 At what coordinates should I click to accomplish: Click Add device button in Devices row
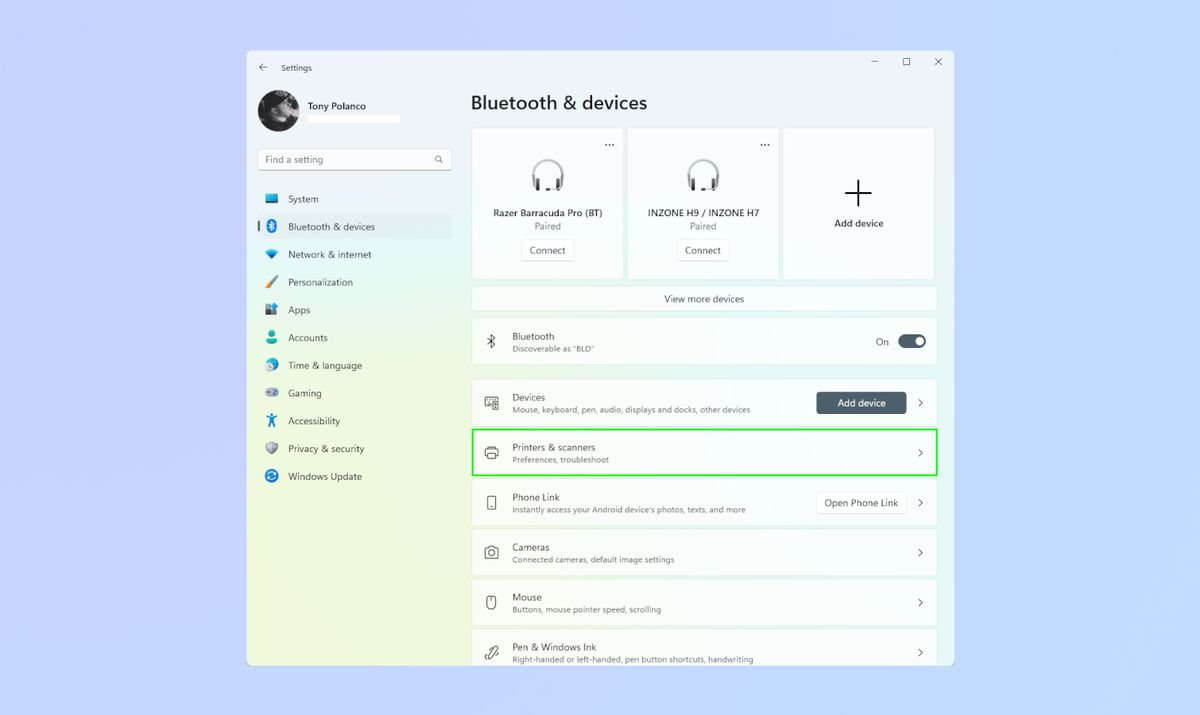[861, 403]
